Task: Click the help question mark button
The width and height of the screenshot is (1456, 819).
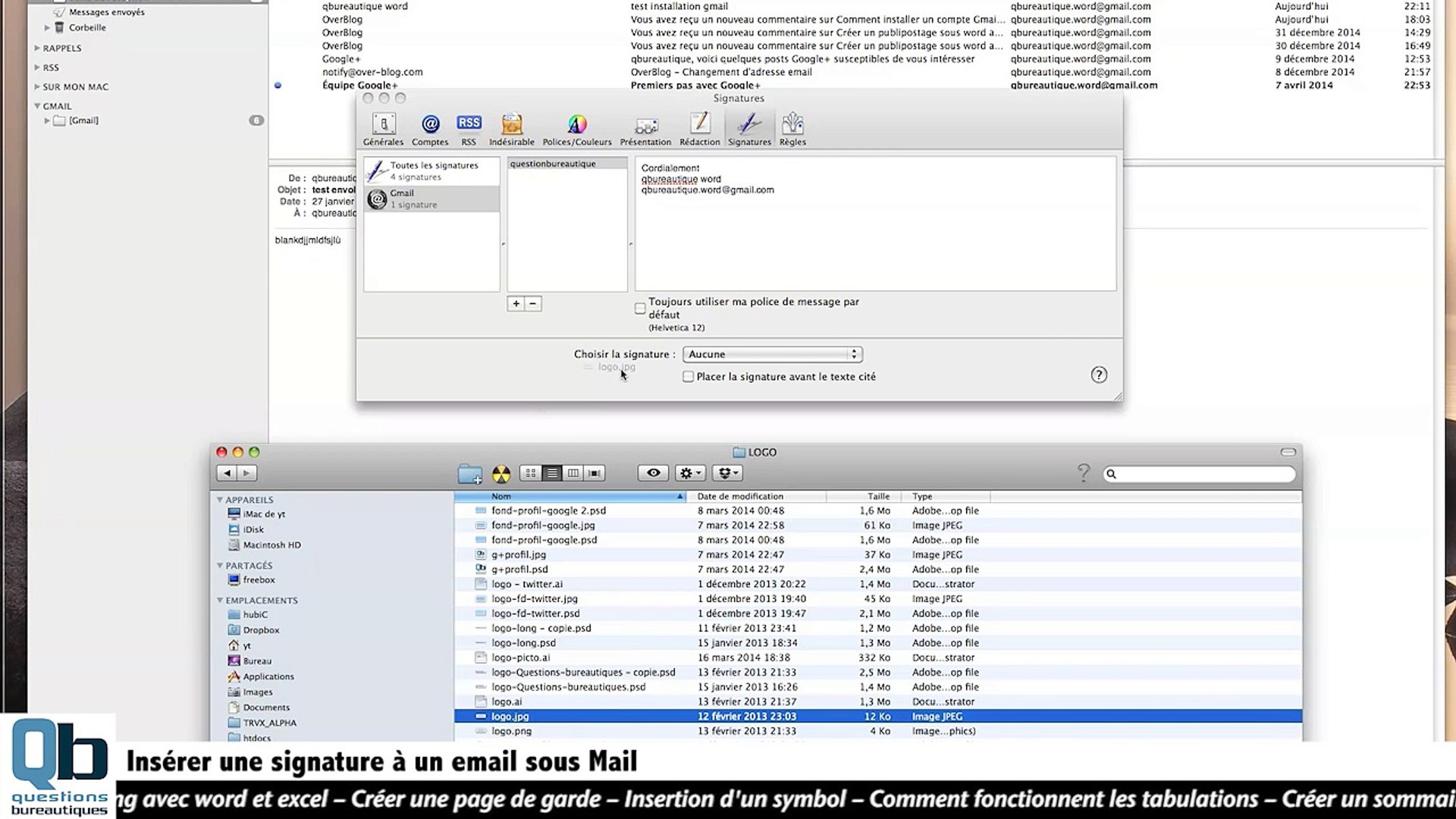Action: click(x=1098, y=375)
